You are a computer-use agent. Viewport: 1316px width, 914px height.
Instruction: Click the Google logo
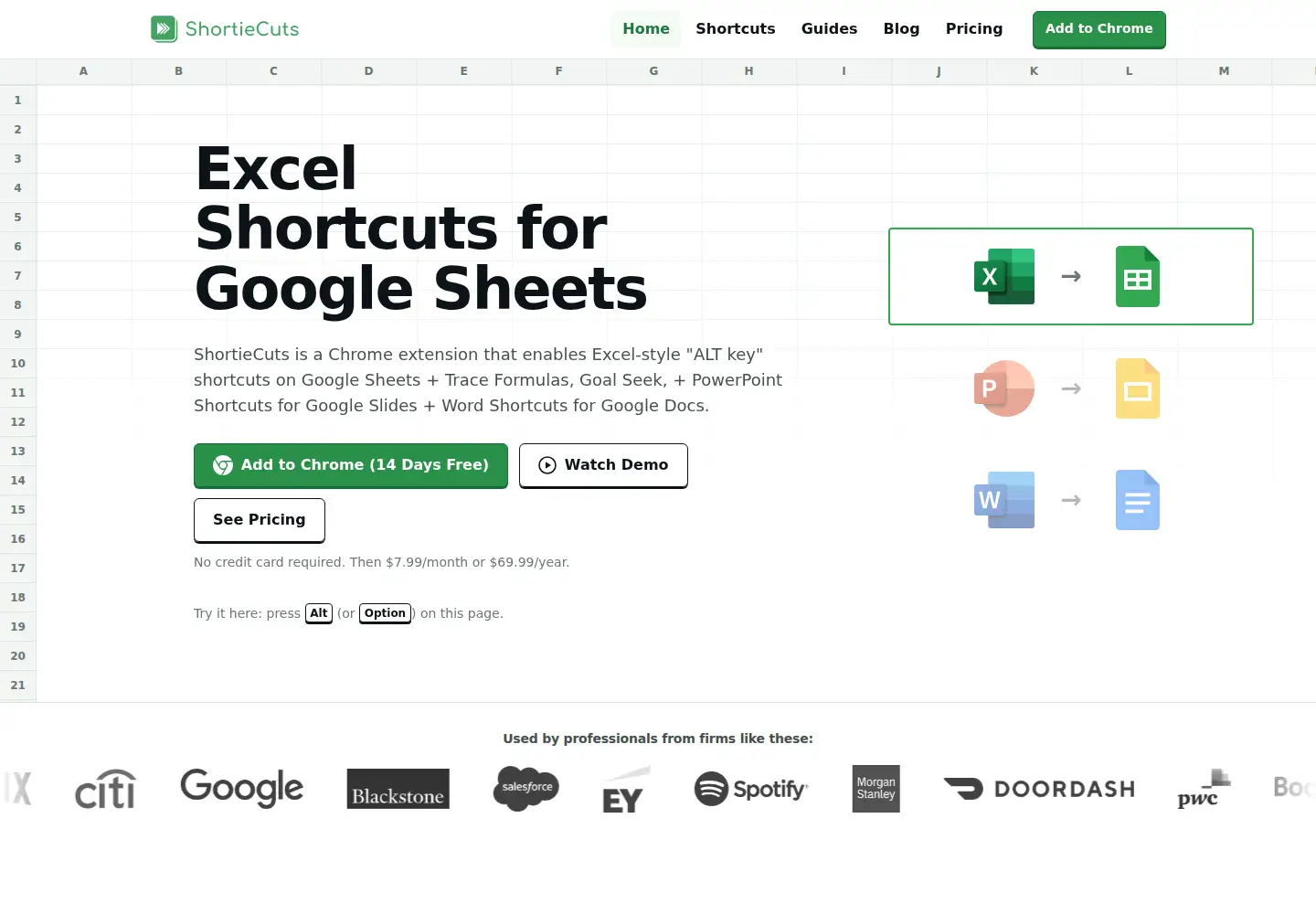pos(242,788)
